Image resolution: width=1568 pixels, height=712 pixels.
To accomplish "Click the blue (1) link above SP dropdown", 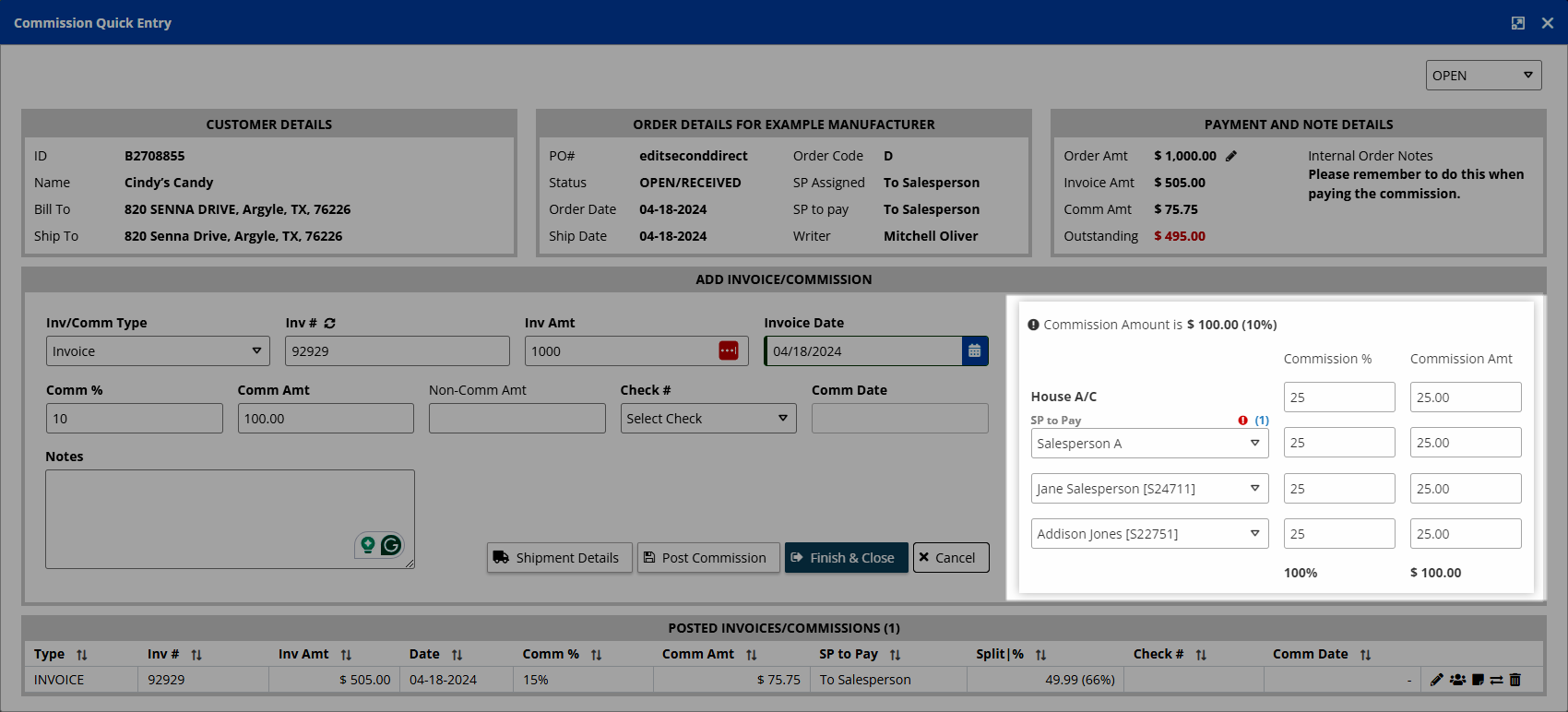I will [1262, 421].
